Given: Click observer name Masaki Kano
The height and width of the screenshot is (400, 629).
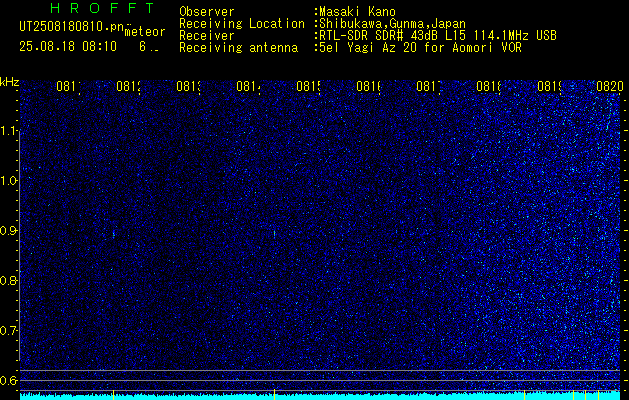Looking at the screenshot, I should point(357,12).
